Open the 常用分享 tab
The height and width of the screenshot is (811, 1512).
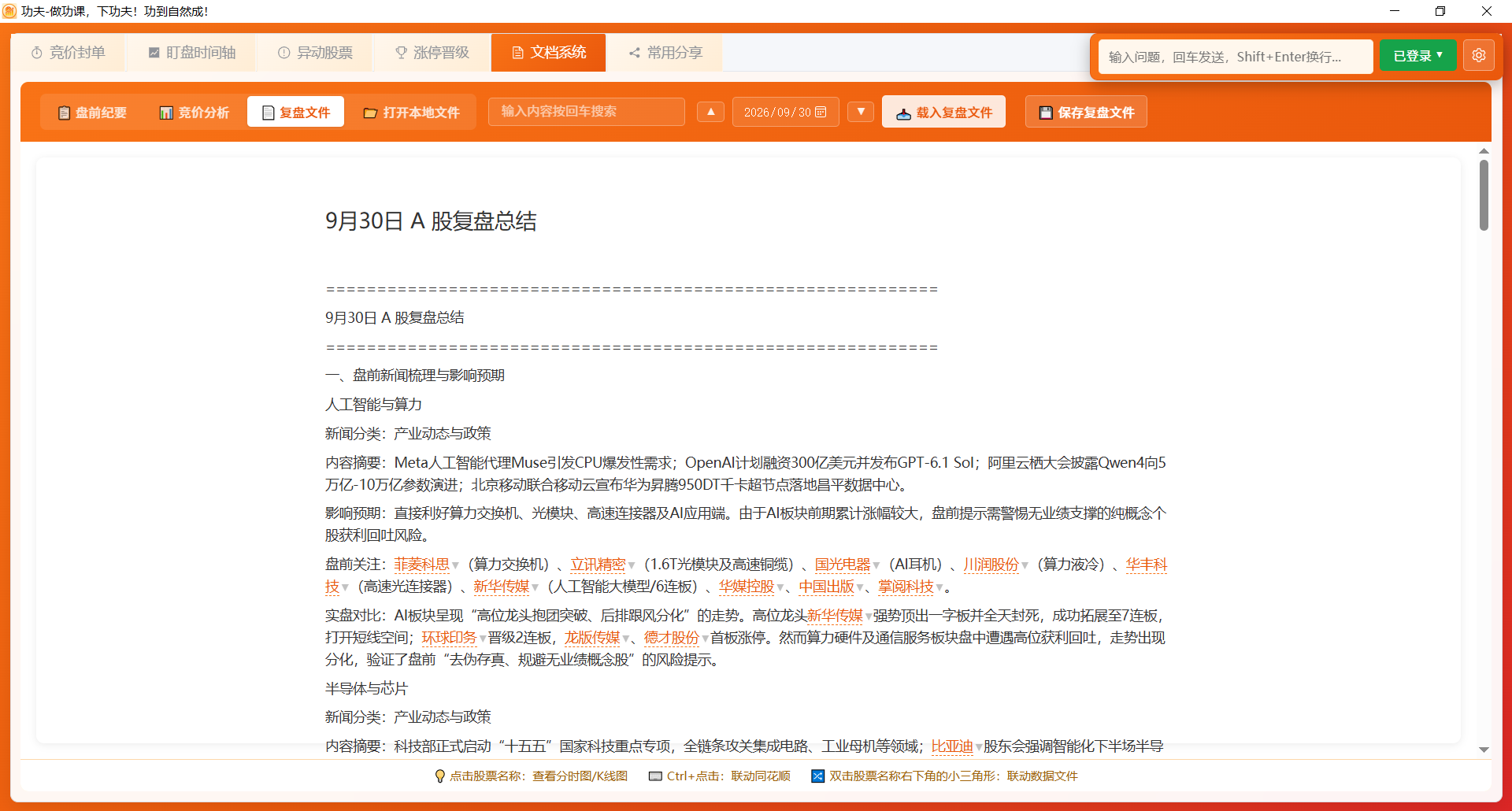pos(665,53)
